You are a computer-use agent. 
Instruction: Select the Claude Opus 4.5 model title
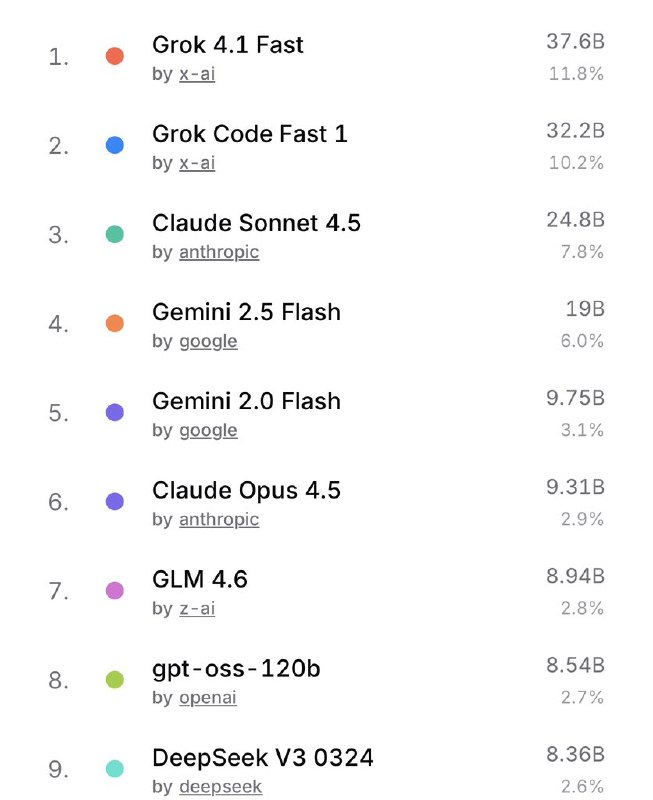246,490
